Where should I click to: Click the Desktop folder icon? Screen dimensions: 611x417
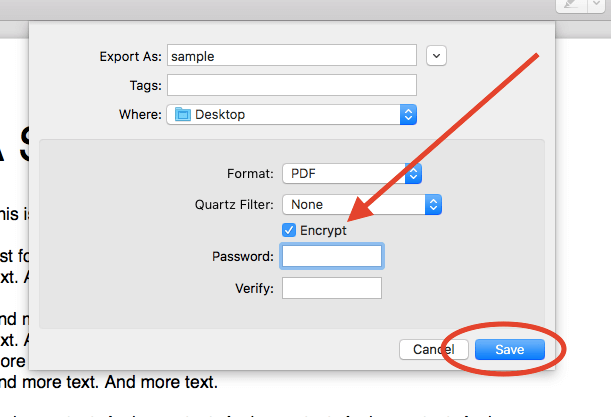tap(182, 115)
